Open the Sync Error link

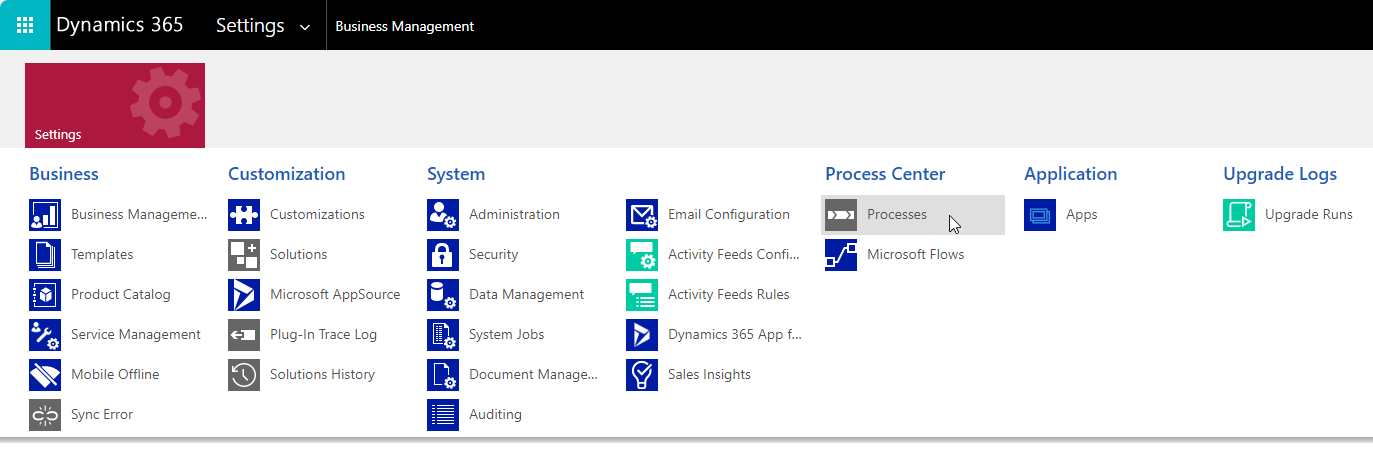[102, 414]
